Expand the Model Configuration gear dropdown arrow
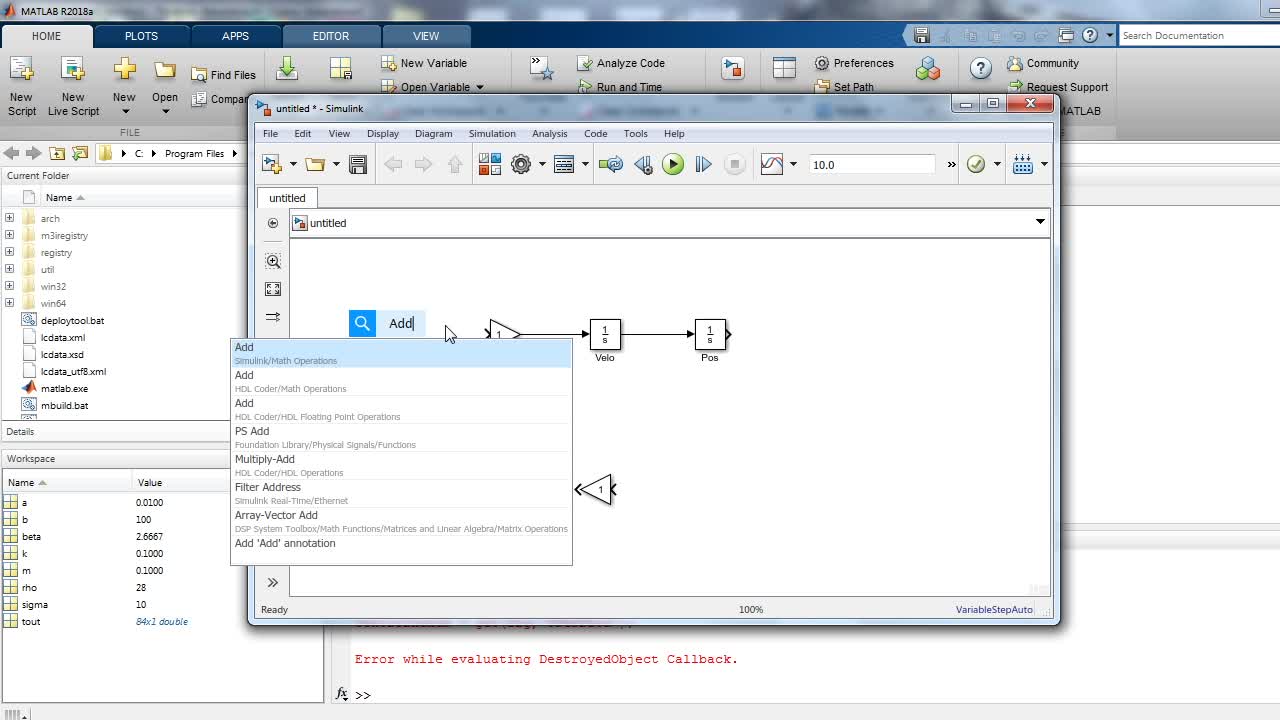Image resolution: width=1280 pixels, height=720 pixels. (x=542, y=165)
